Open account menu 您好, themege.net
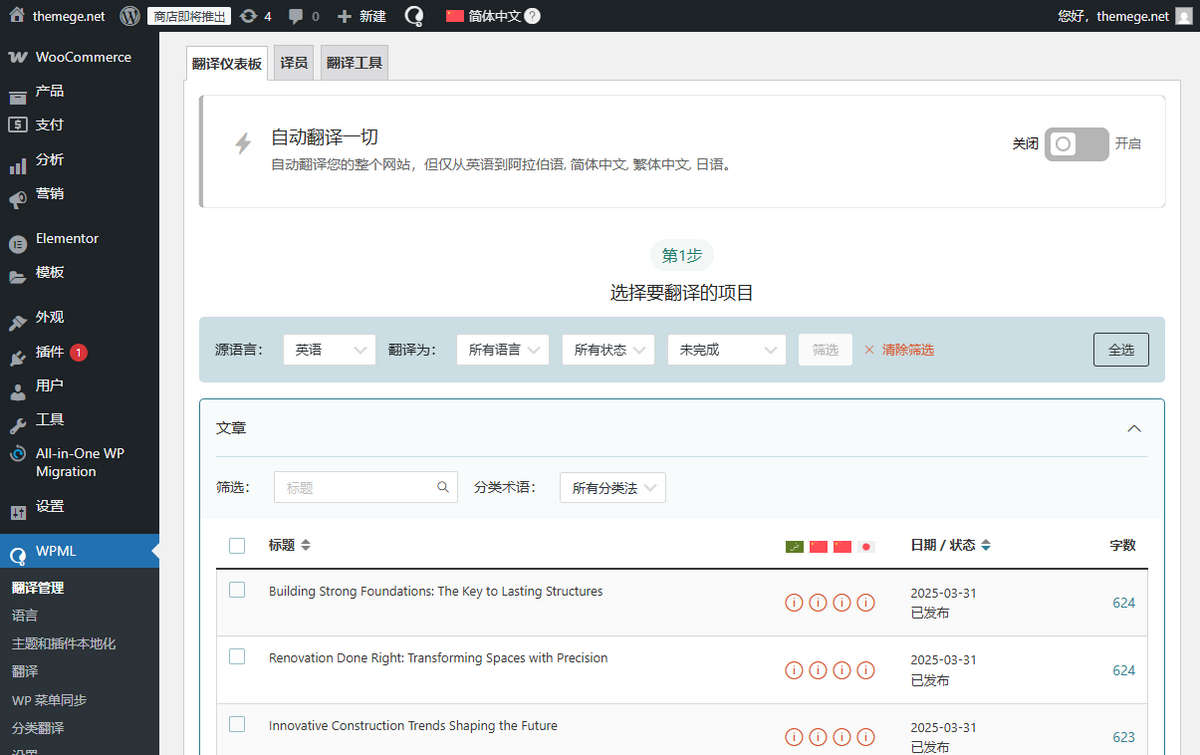The height and width of the screenshot is (755, 1200). click(x=1124, y=16)
